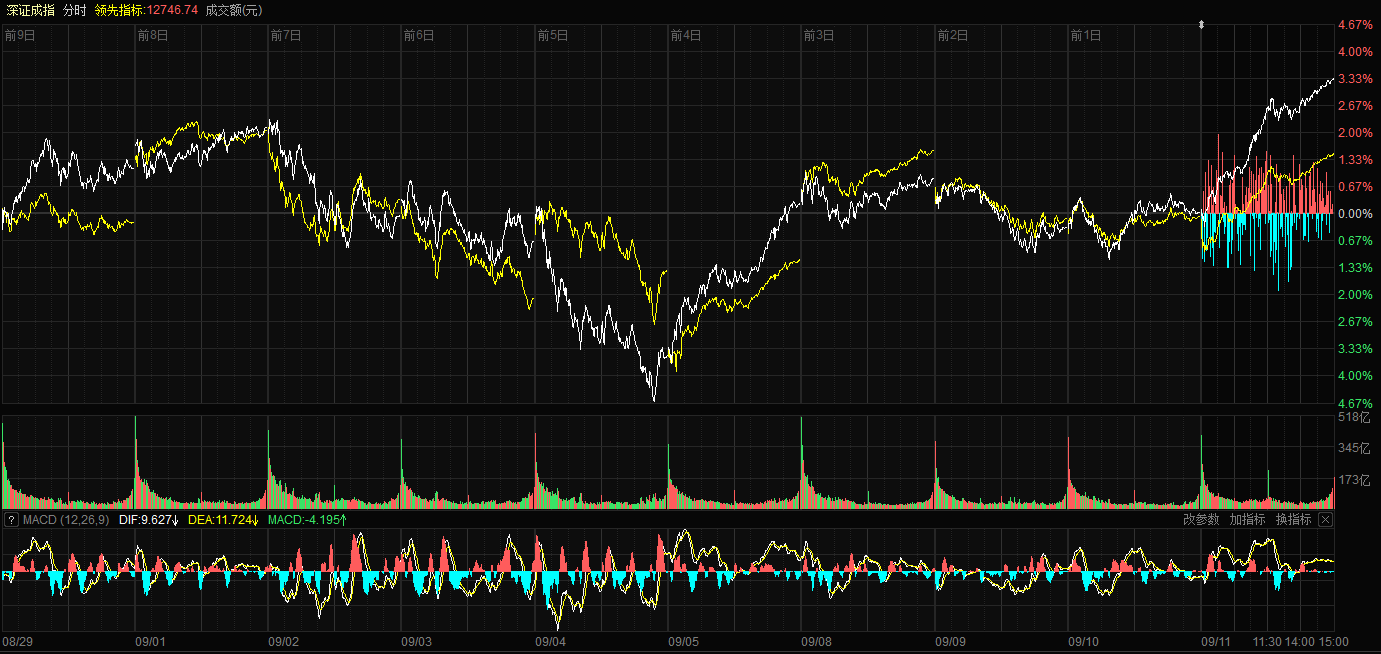The width and height of the screenshot is (1381, 654).
Task: Click the 09/01 date on the time axis
Action: click(150, 642)
